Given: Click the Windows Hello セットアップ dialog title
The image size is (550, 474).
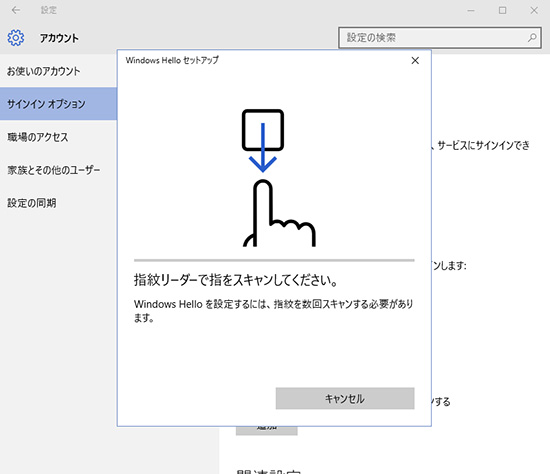Looking at the screenshot, I should click(x=172, y=60).
